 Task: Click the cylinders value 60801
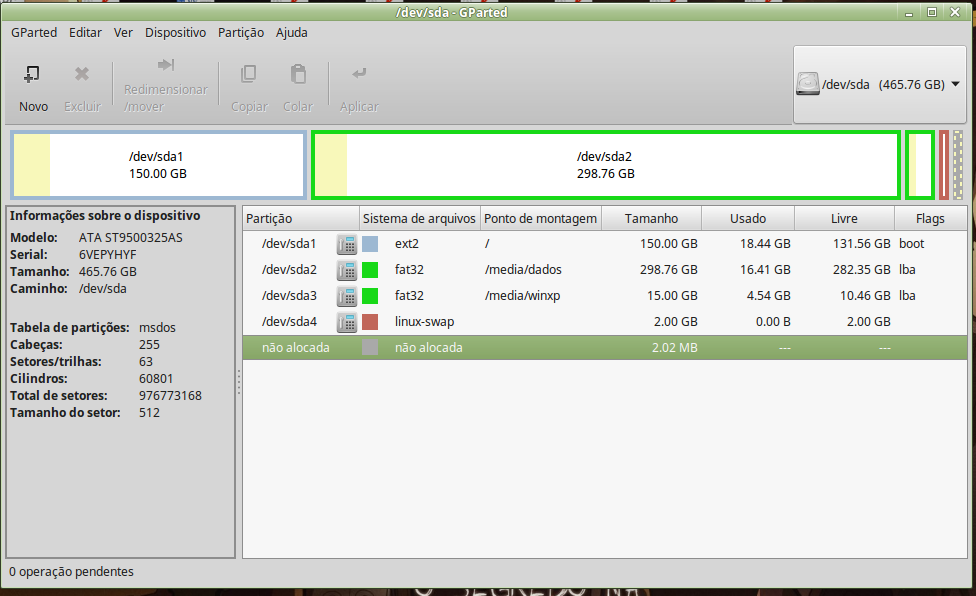click(x=156, y=379)
